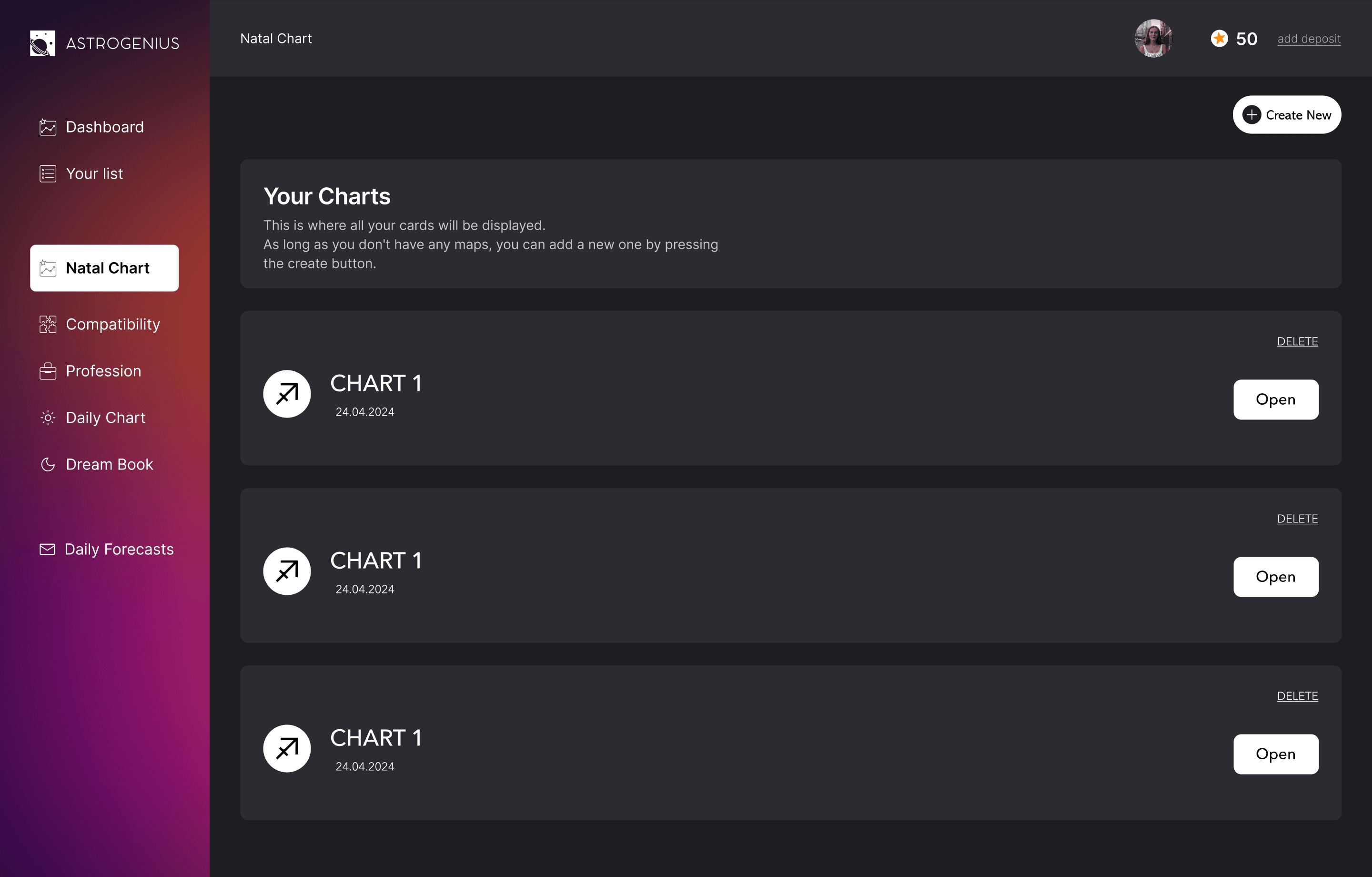
Task: Click the AstroGenius planet logo icon
Action: tap(43, 43)
